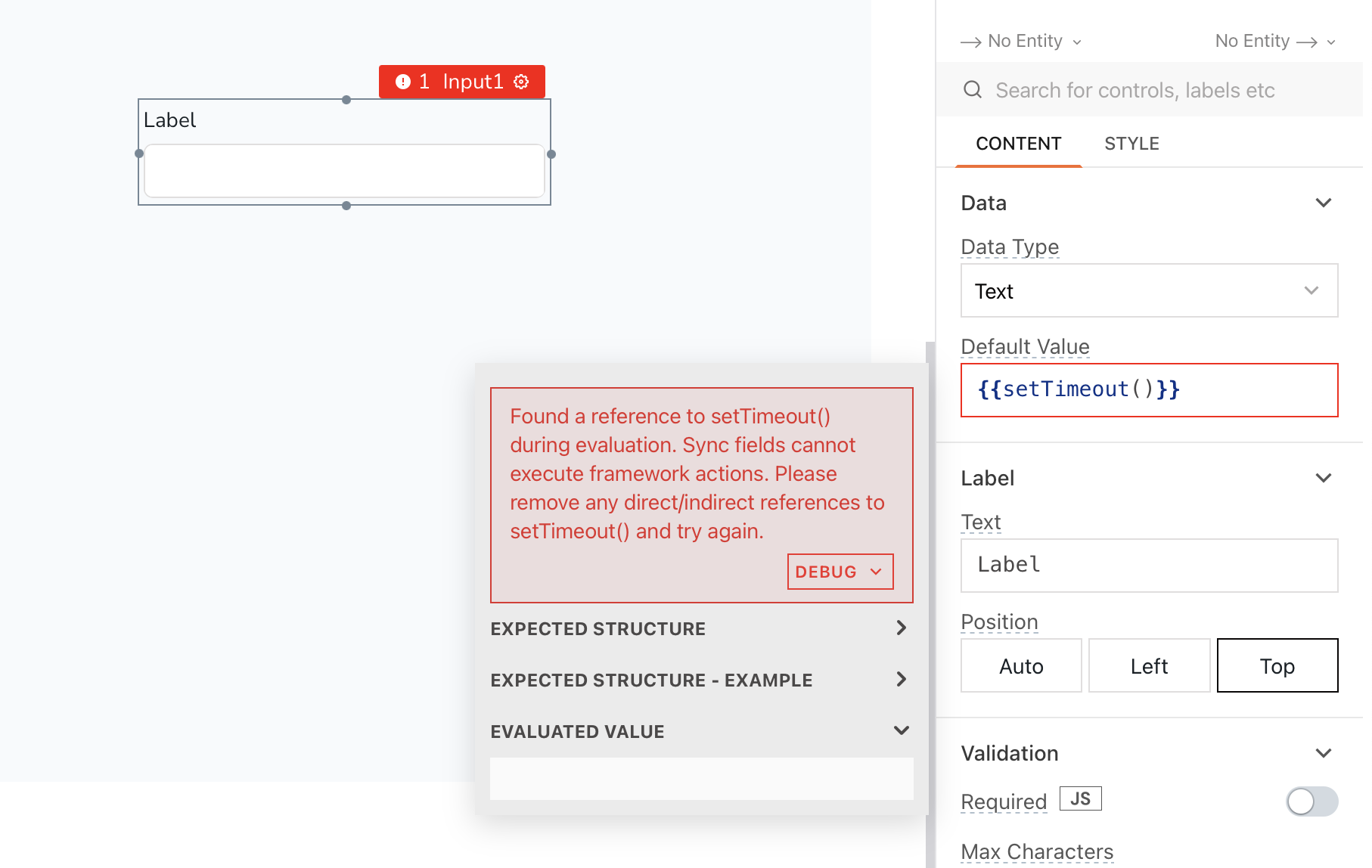Click the canvas vertical scrollbar

[x=930, y=605]
